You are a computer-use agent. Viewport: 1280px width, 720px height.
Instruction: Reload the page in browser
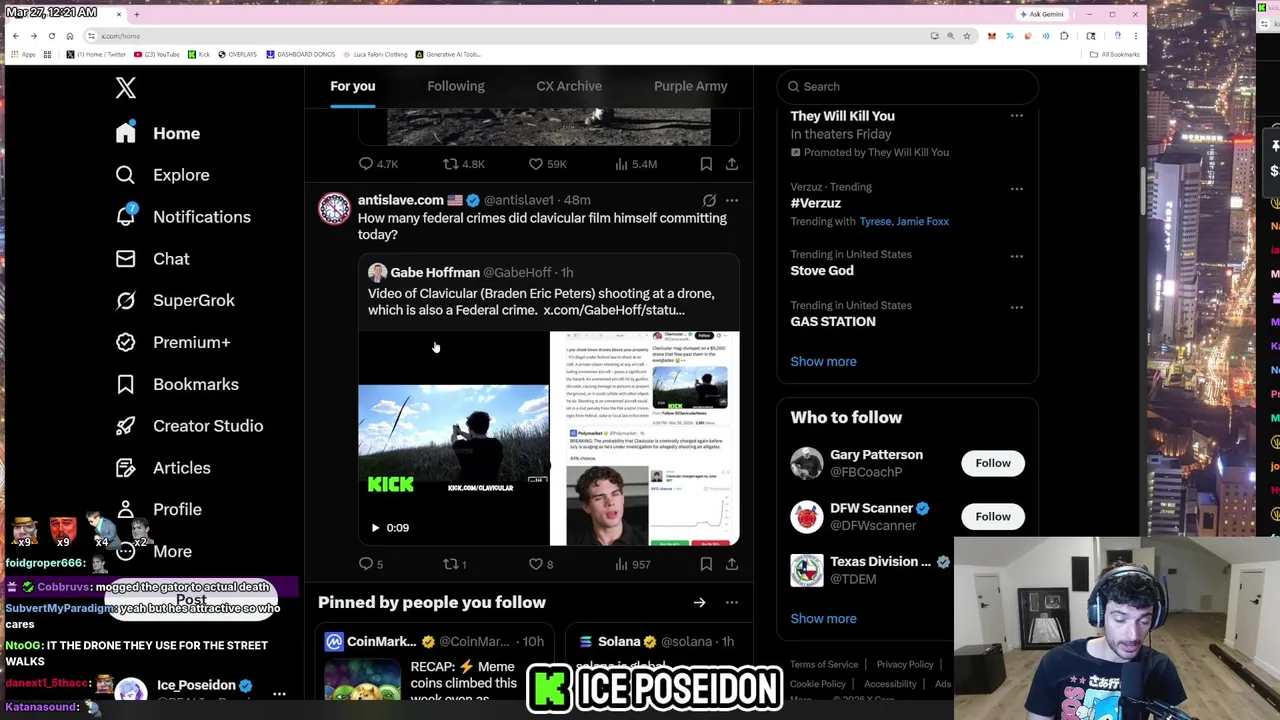(x=52, y=36)
